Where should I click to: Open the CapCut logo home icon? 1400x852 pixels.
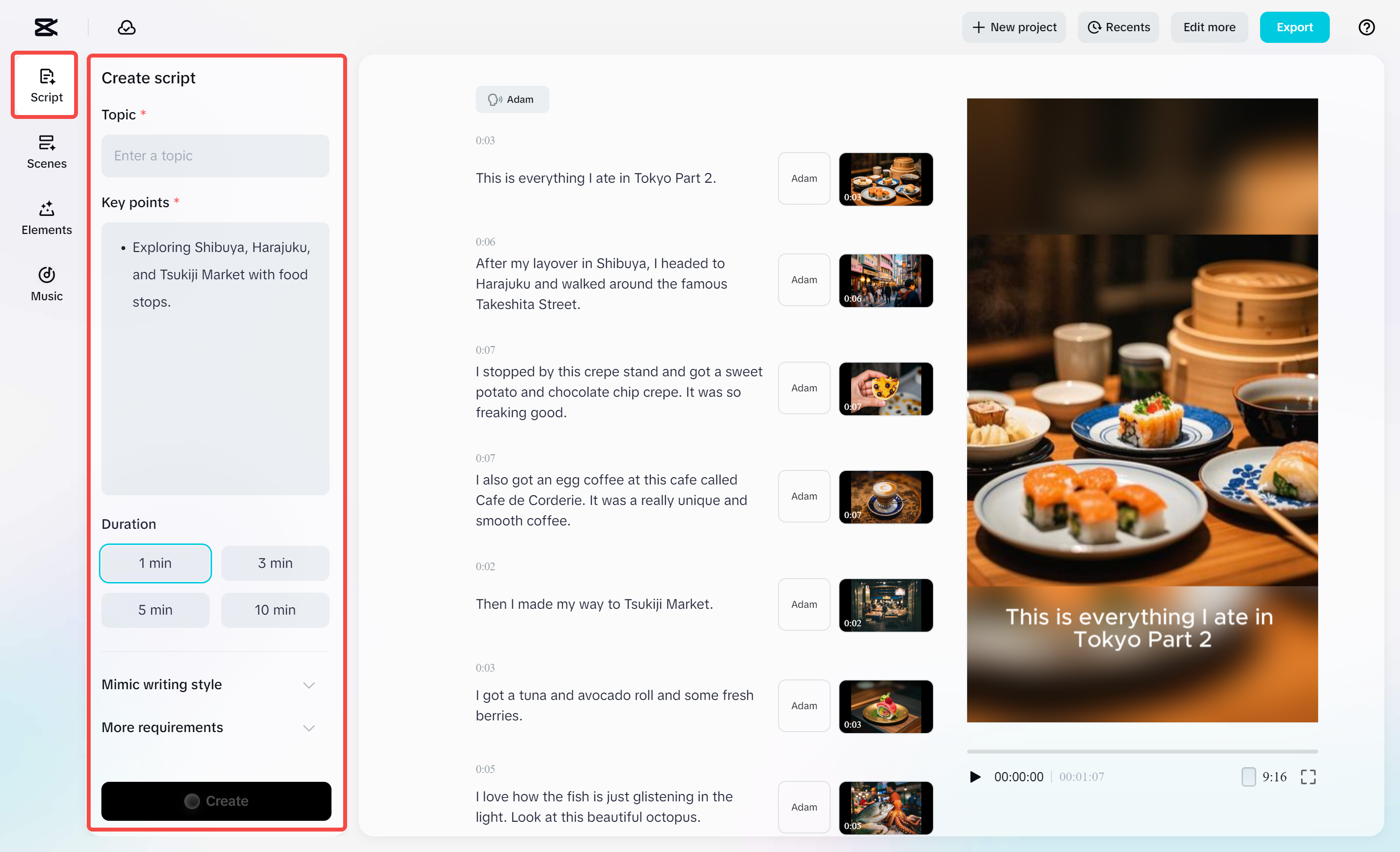(45, 27)
